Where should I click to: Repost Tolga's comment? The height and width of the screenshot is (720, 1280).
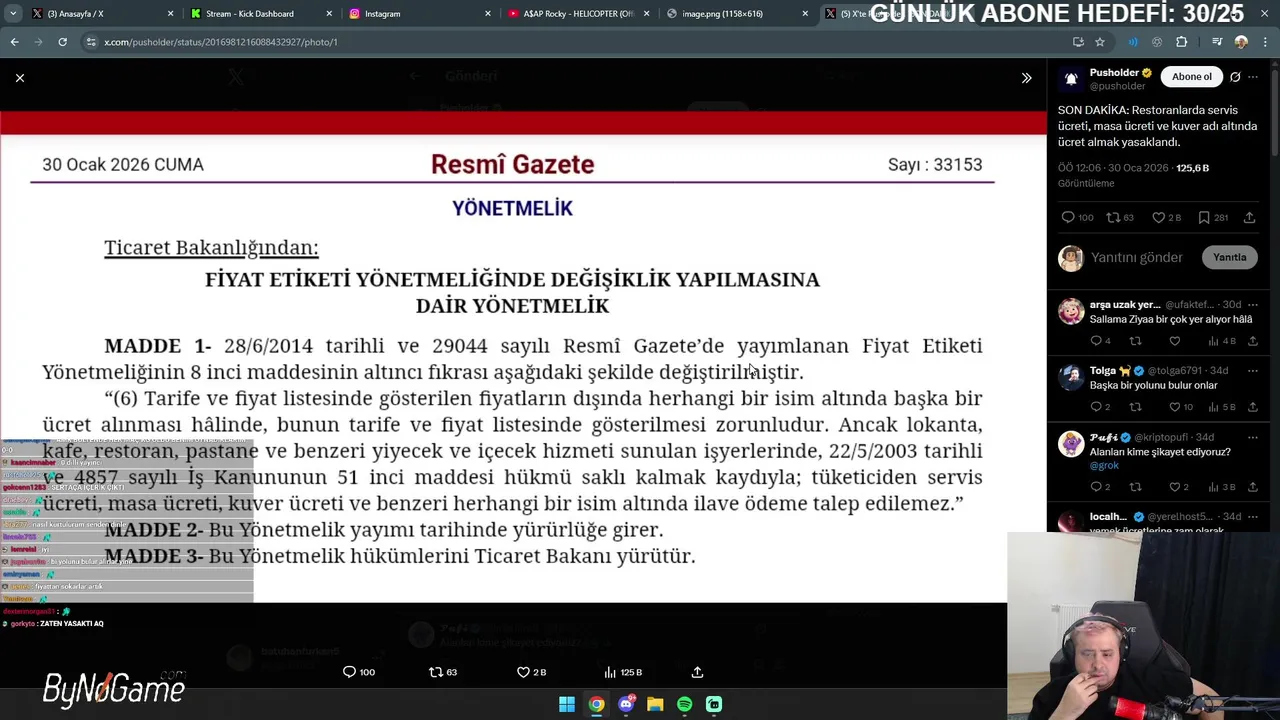pyautogui.click(x=1135, y=407)
